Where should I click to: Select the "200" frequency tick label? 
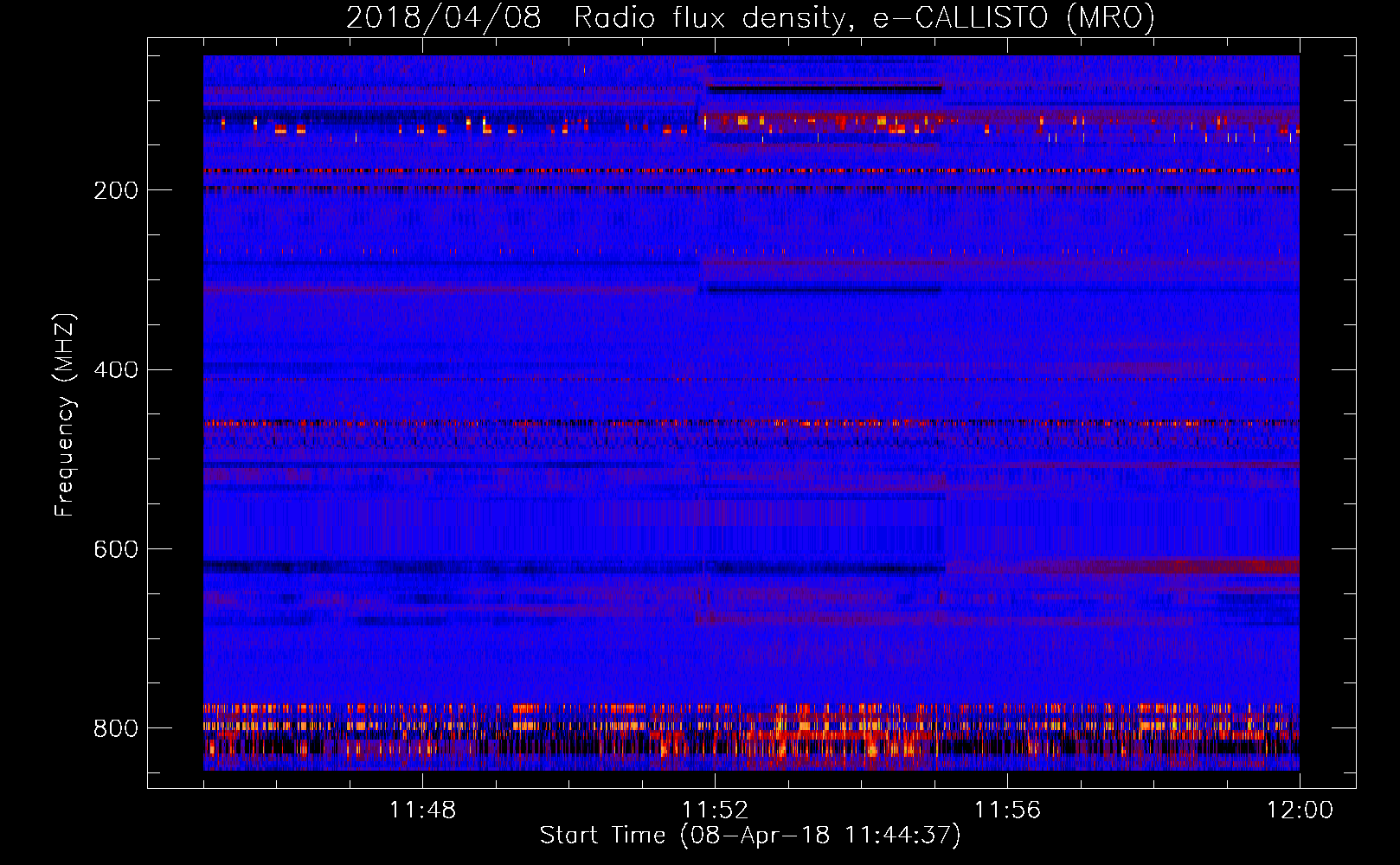click(116, 190)
